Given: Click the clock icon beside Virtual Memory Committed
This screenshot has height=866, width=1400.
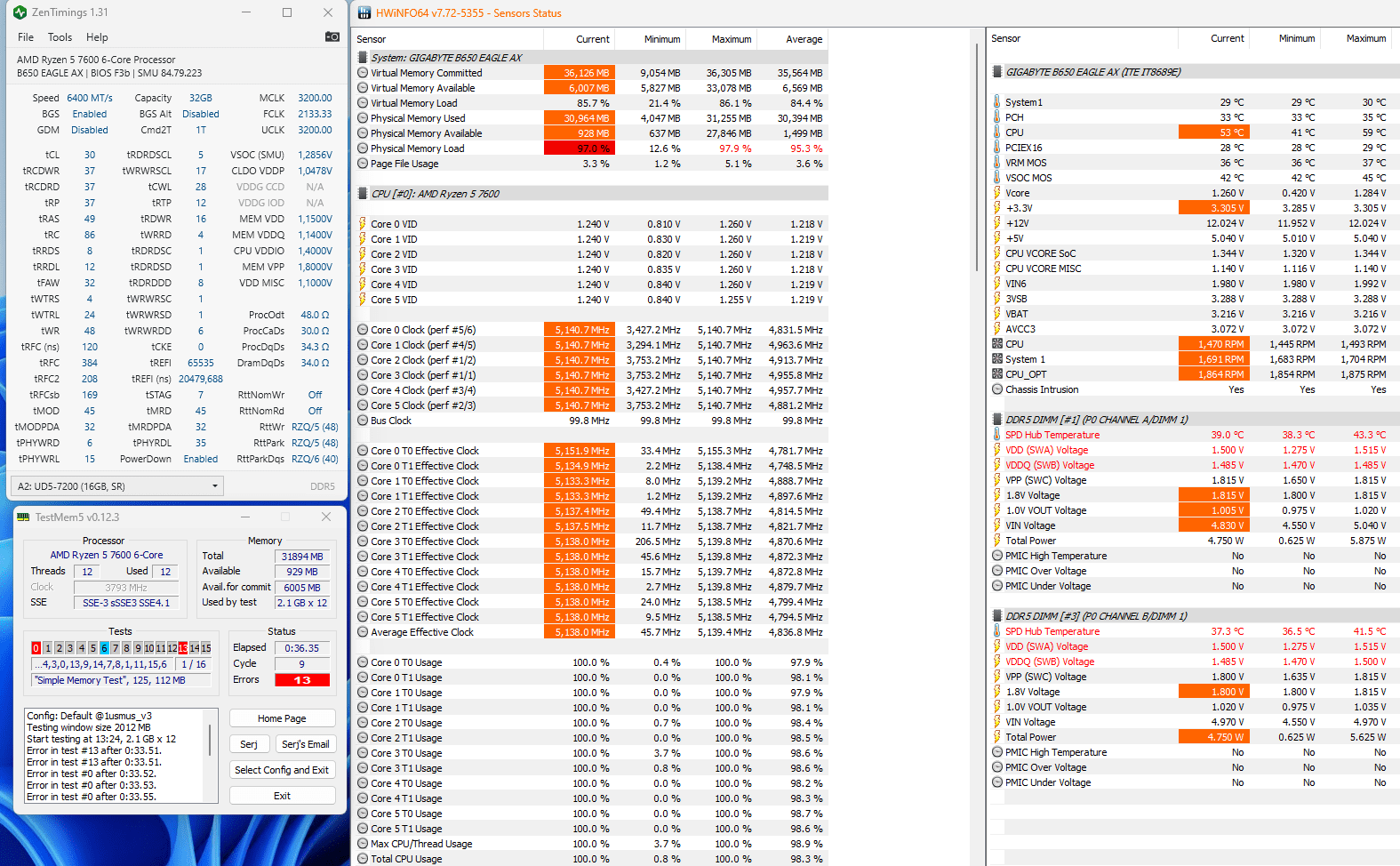Looking at the screenshot, I should point(363,73).
